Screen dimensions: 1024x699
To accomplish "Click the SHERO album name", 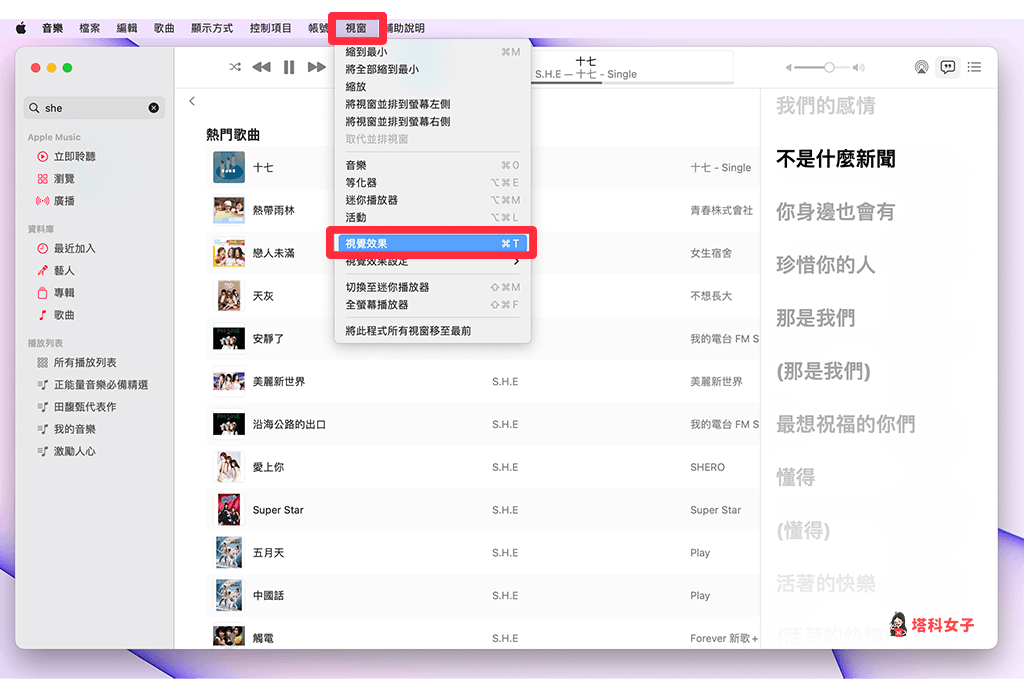I will click(x=707, y=467).
